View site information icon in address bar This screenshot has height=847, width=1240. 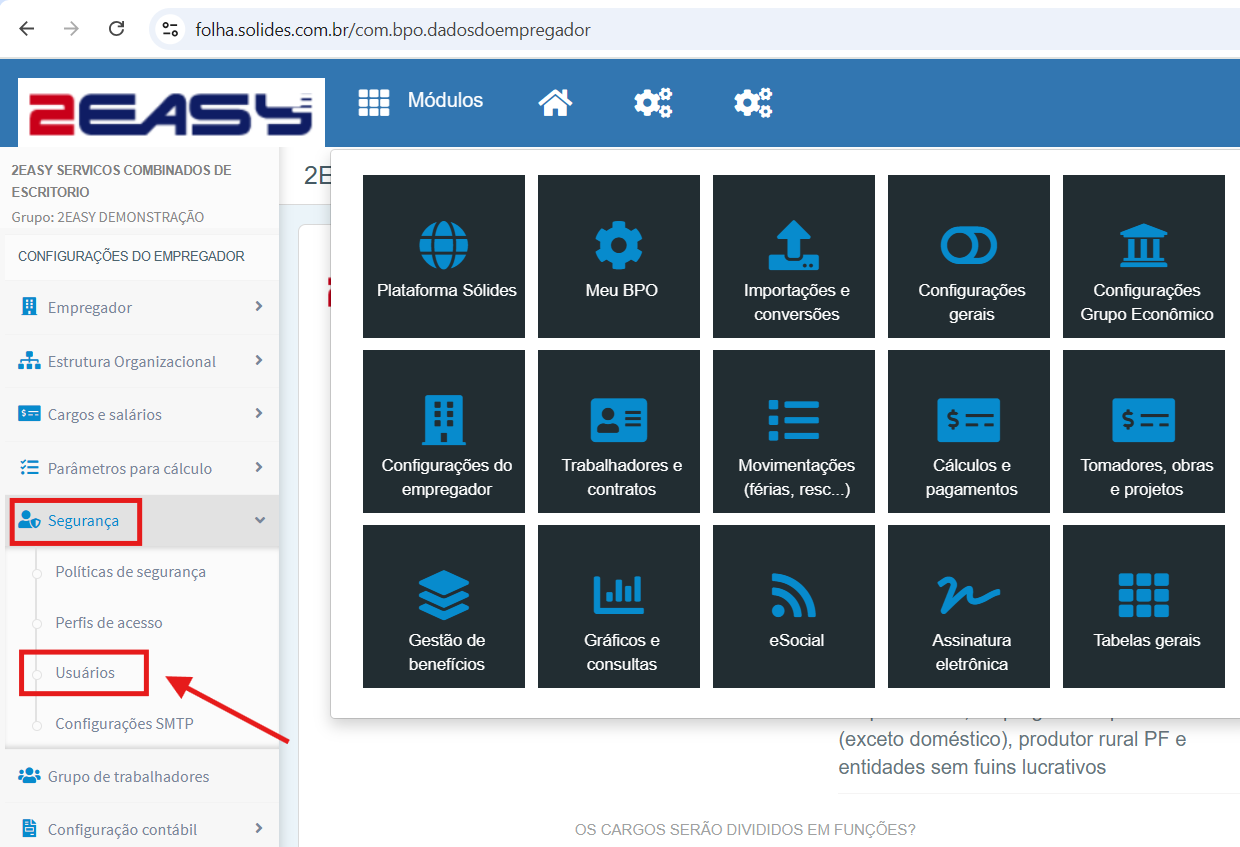(170, 30)
